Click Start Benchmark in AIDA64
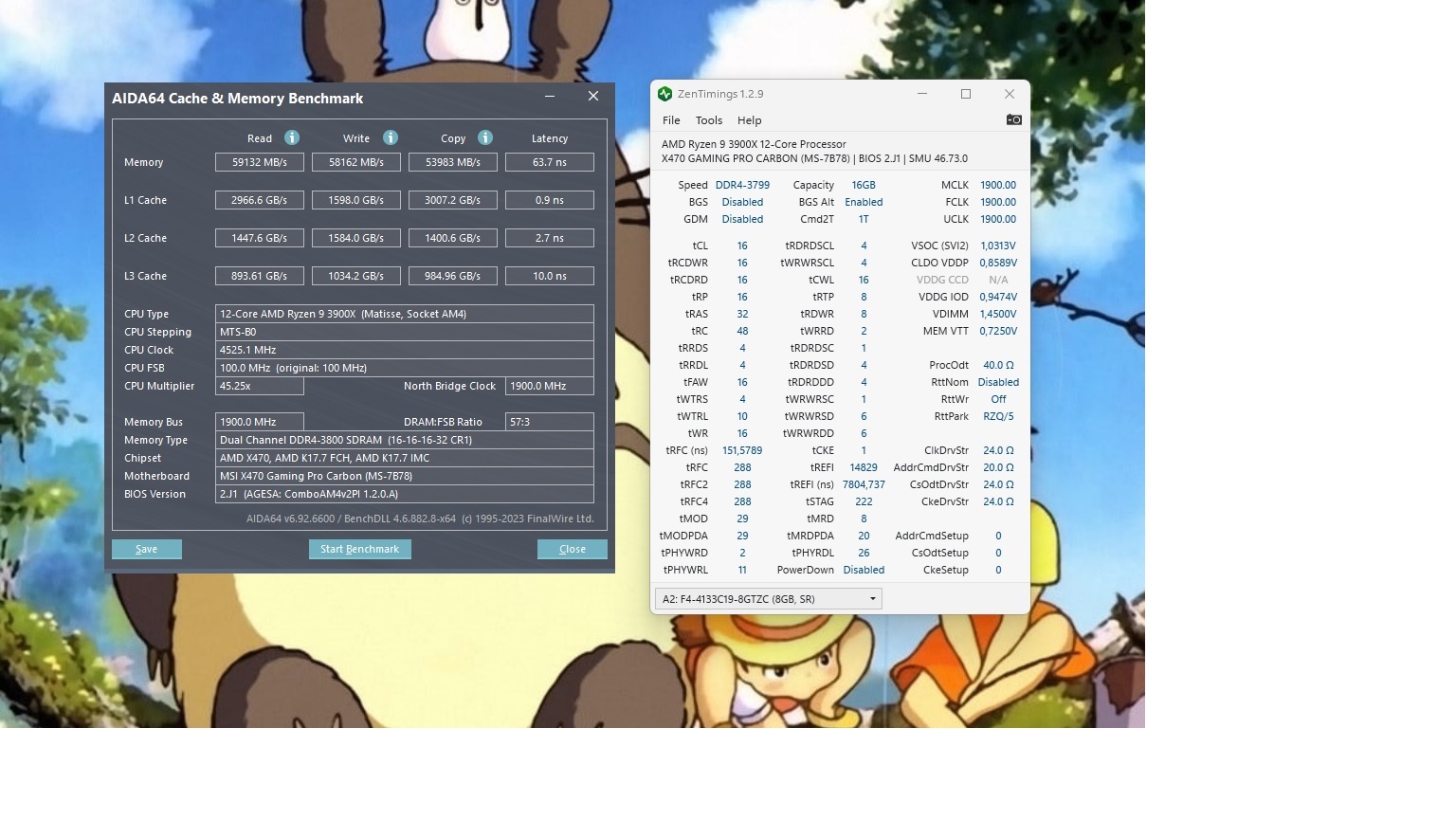1456x819 pixels. [359, 549]
